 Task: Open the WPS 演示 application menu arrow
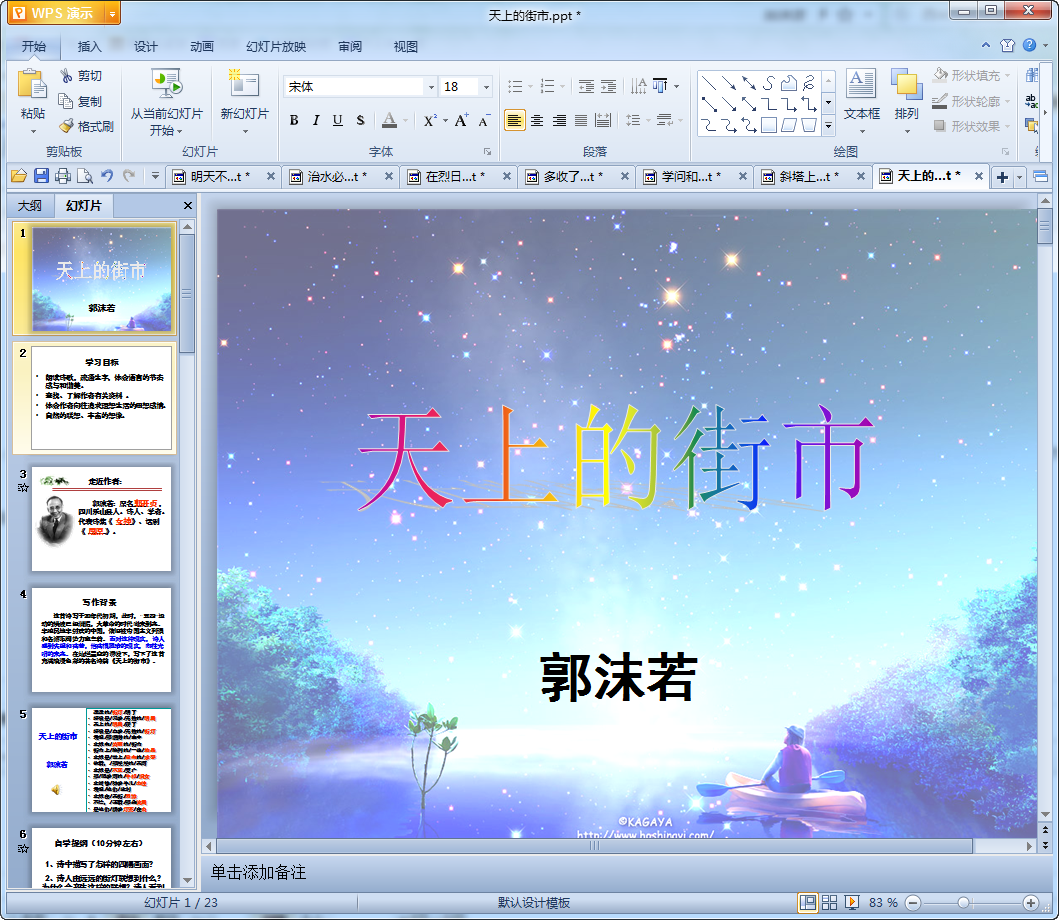(x=112, y=14)
